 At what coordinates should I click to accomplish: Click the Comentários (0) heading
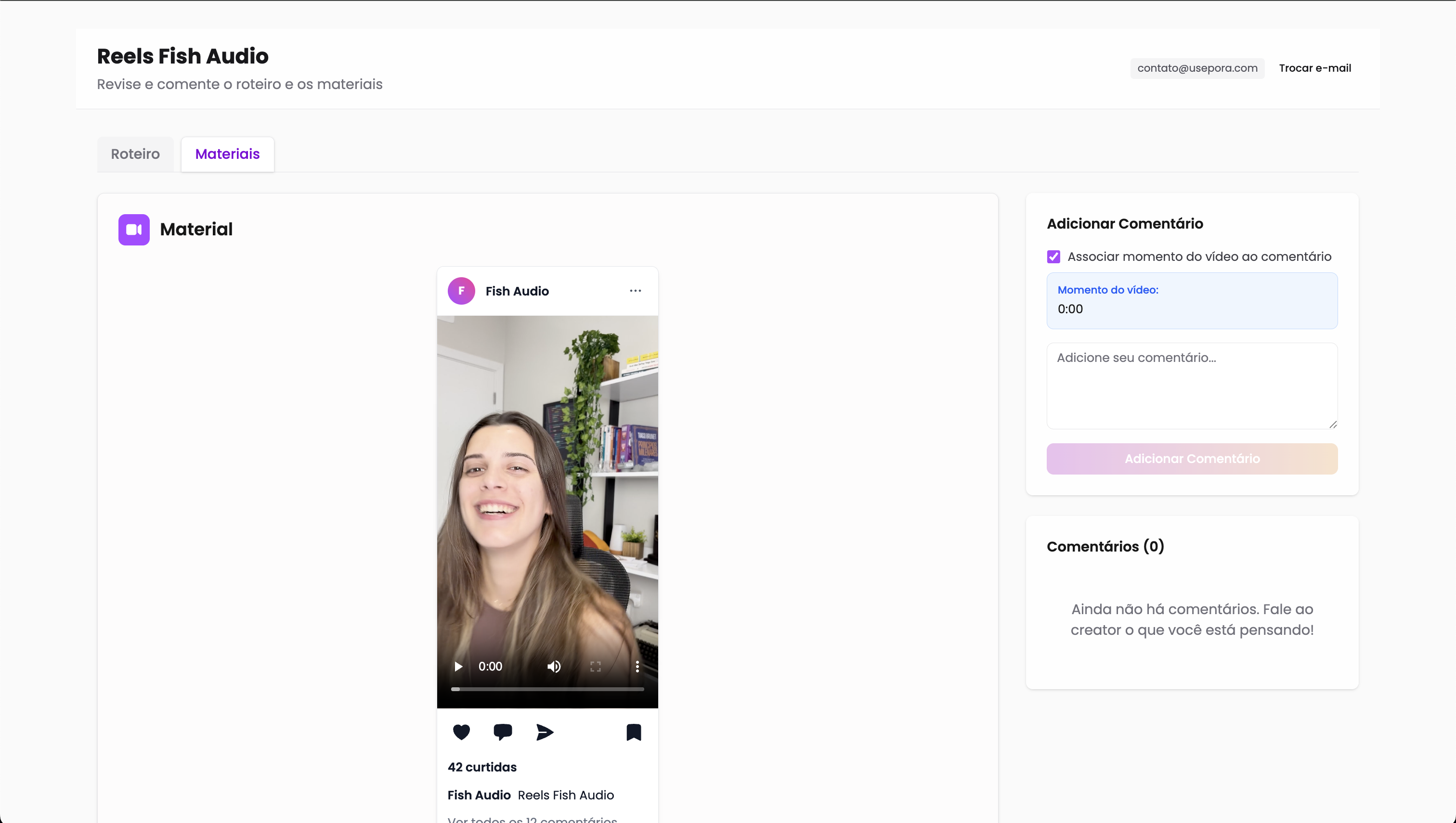click(x=1105, y=547)
